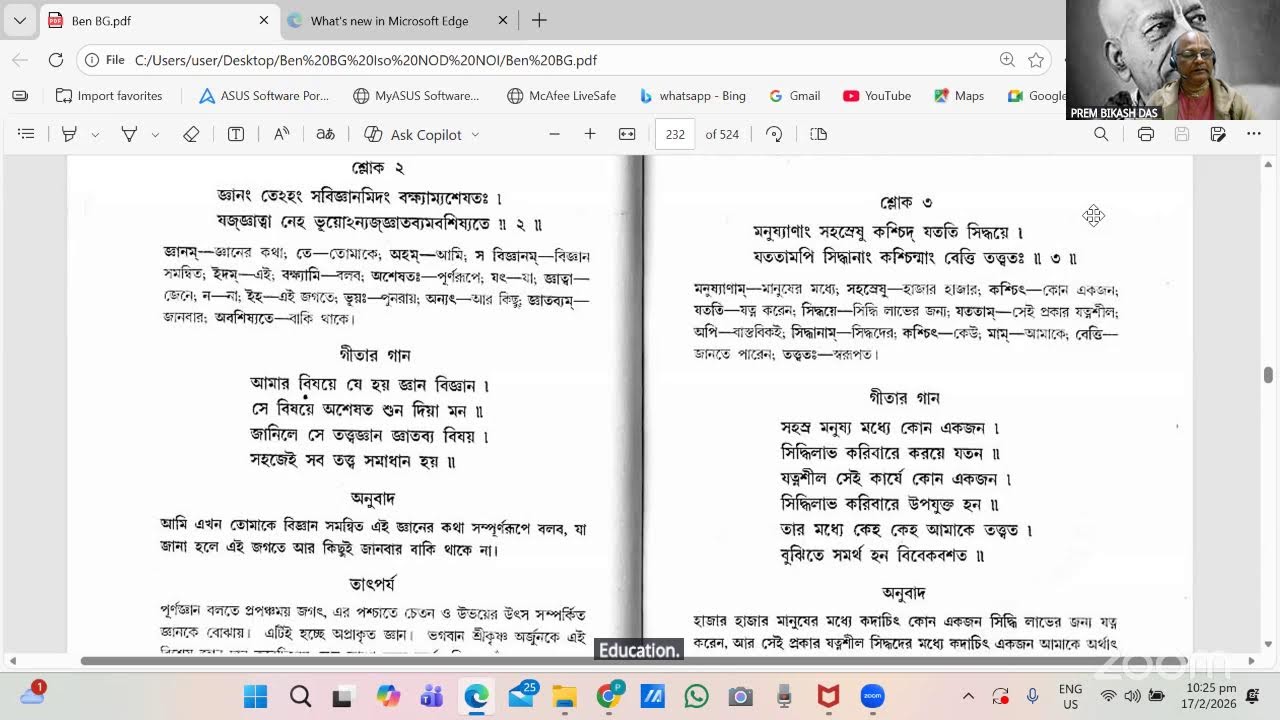Open Find in PDF search
The image size is (1280, 720).
pos(1101,134)
